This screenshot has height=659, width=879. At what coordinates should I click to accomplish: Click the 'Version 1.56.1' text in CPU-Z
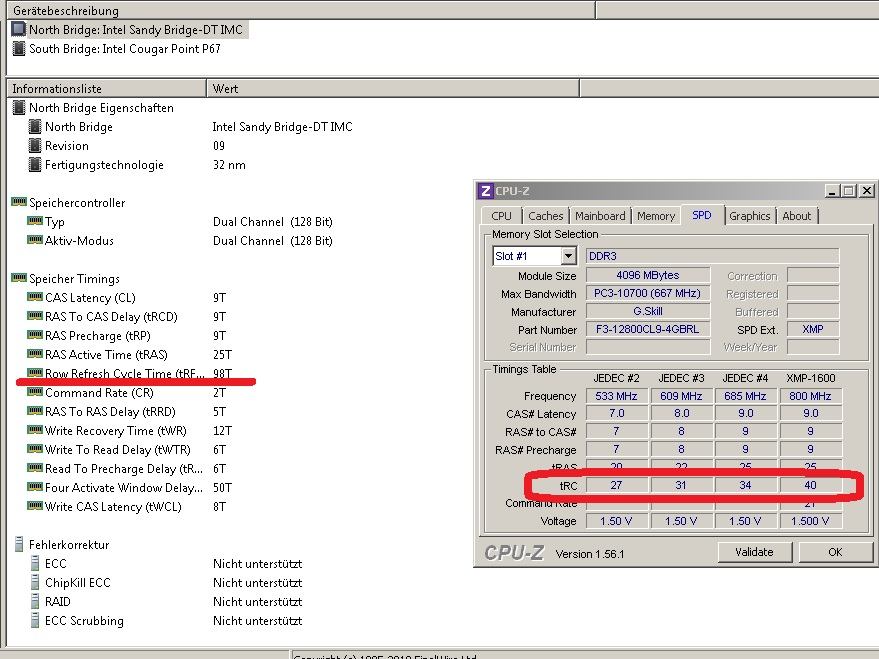[x=590, y=554]
